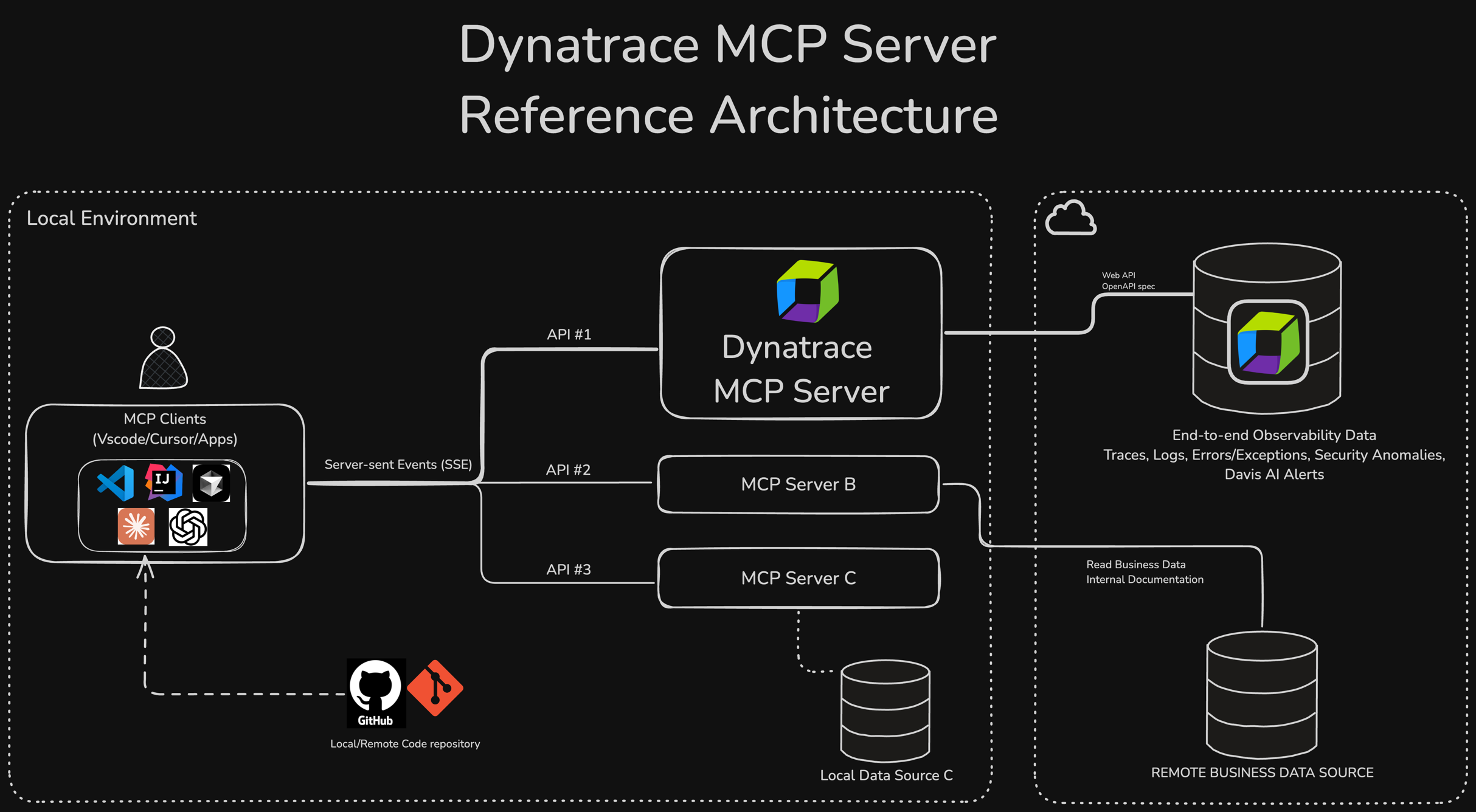Toggle the MCP Server B box

pyautogui.click(x=798, y=484)
